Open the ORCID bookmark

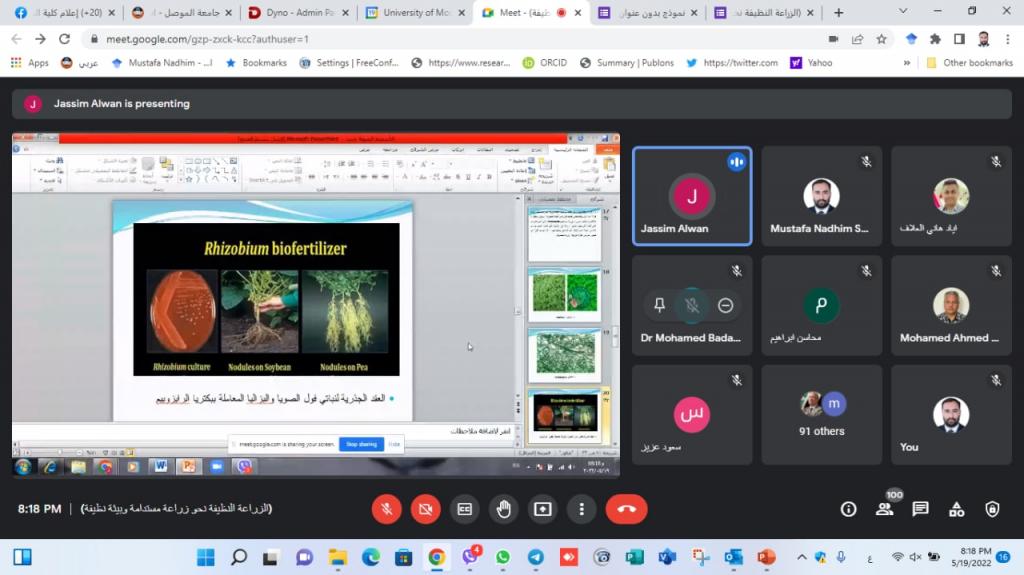pyautogui.click(x=545, y=62)
